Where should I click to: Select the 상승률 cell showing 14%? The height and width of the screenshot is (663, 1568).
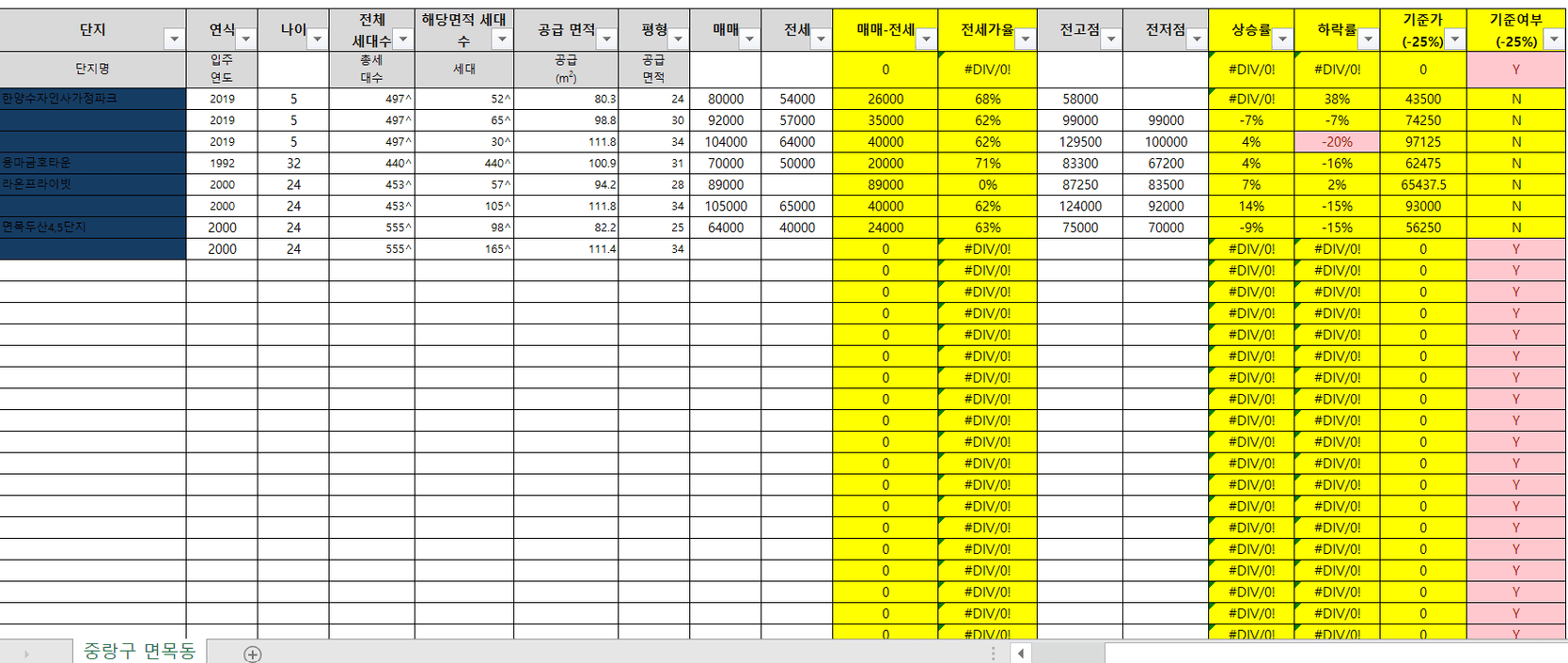[1251, 206]
